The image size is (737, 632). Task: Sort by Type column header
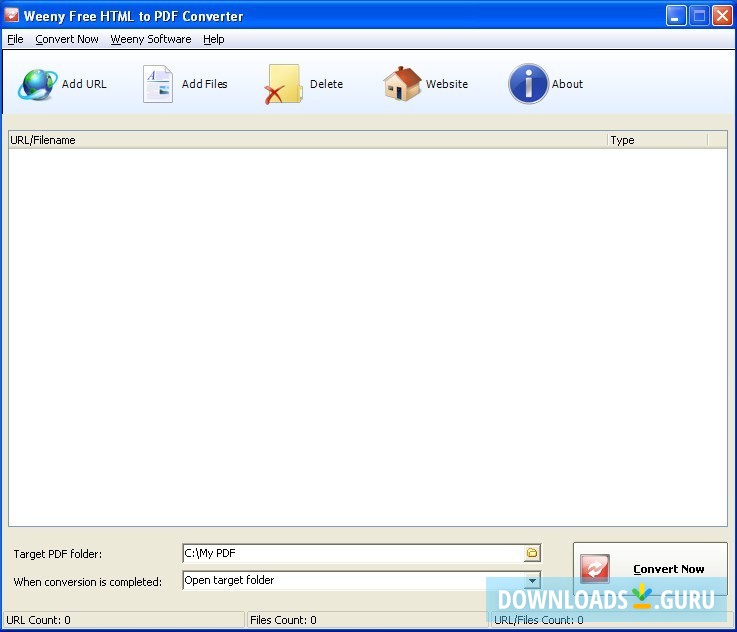[x=658, y=140]
